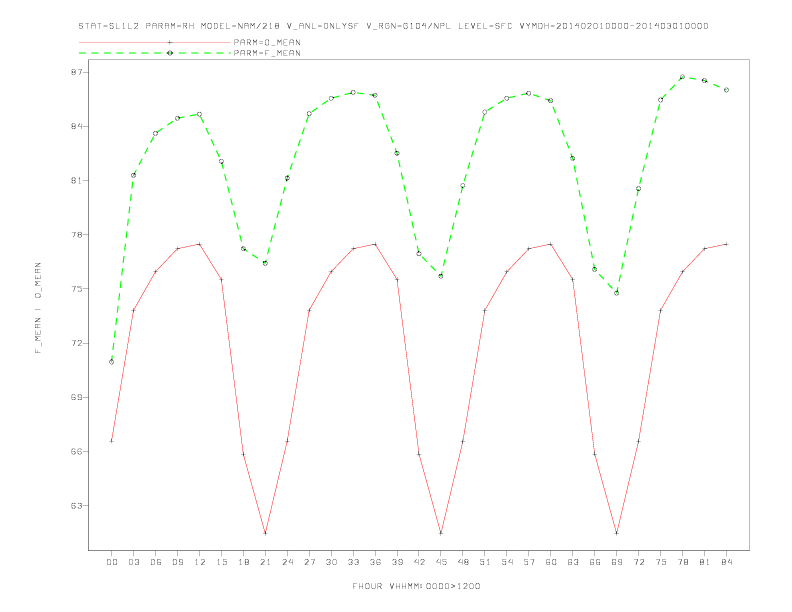Click x-axis tick label 39
Screen dimensions: 792x612
[x=397, y=562]
